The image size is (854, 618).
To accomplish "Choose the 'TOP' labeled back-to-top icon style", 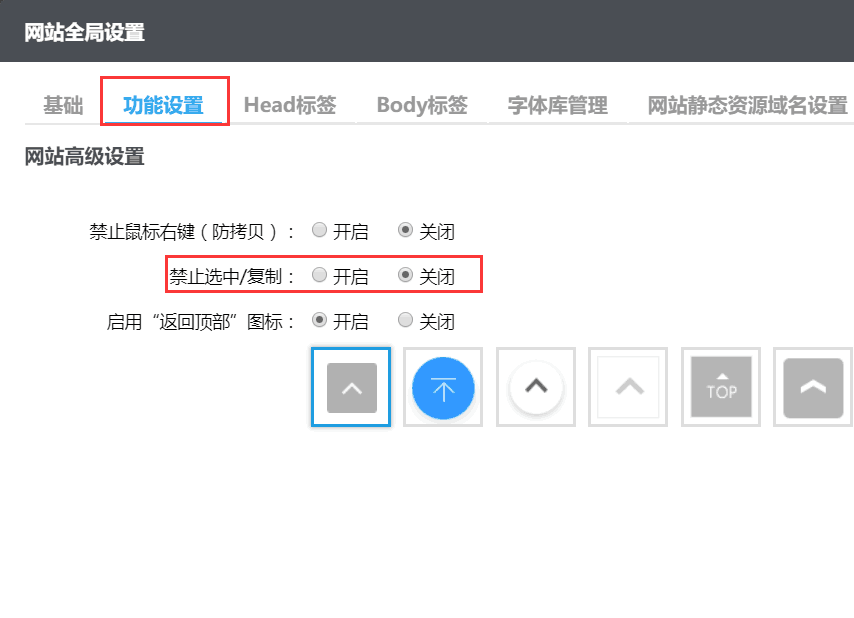I will click(x=720, y=387).
